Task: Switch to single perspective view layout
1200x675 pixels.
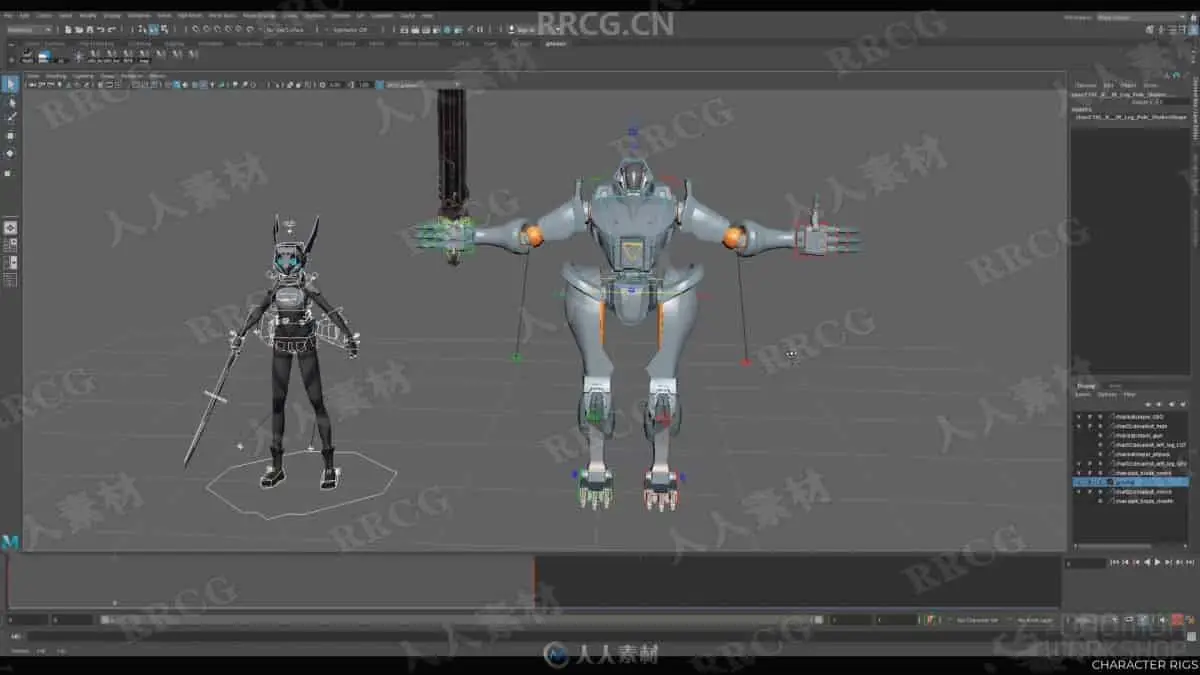Action: pos(10,227)
